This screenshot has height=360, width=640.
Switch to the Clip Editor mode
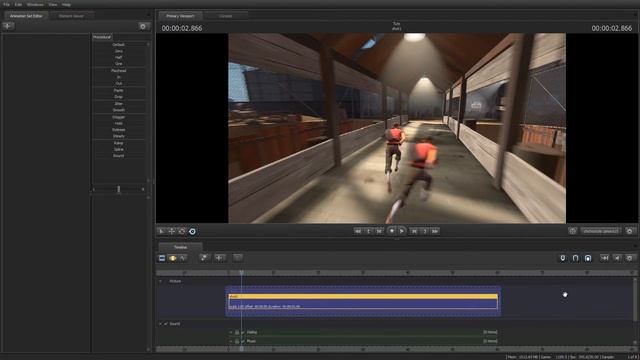click(x=162, y=258)
